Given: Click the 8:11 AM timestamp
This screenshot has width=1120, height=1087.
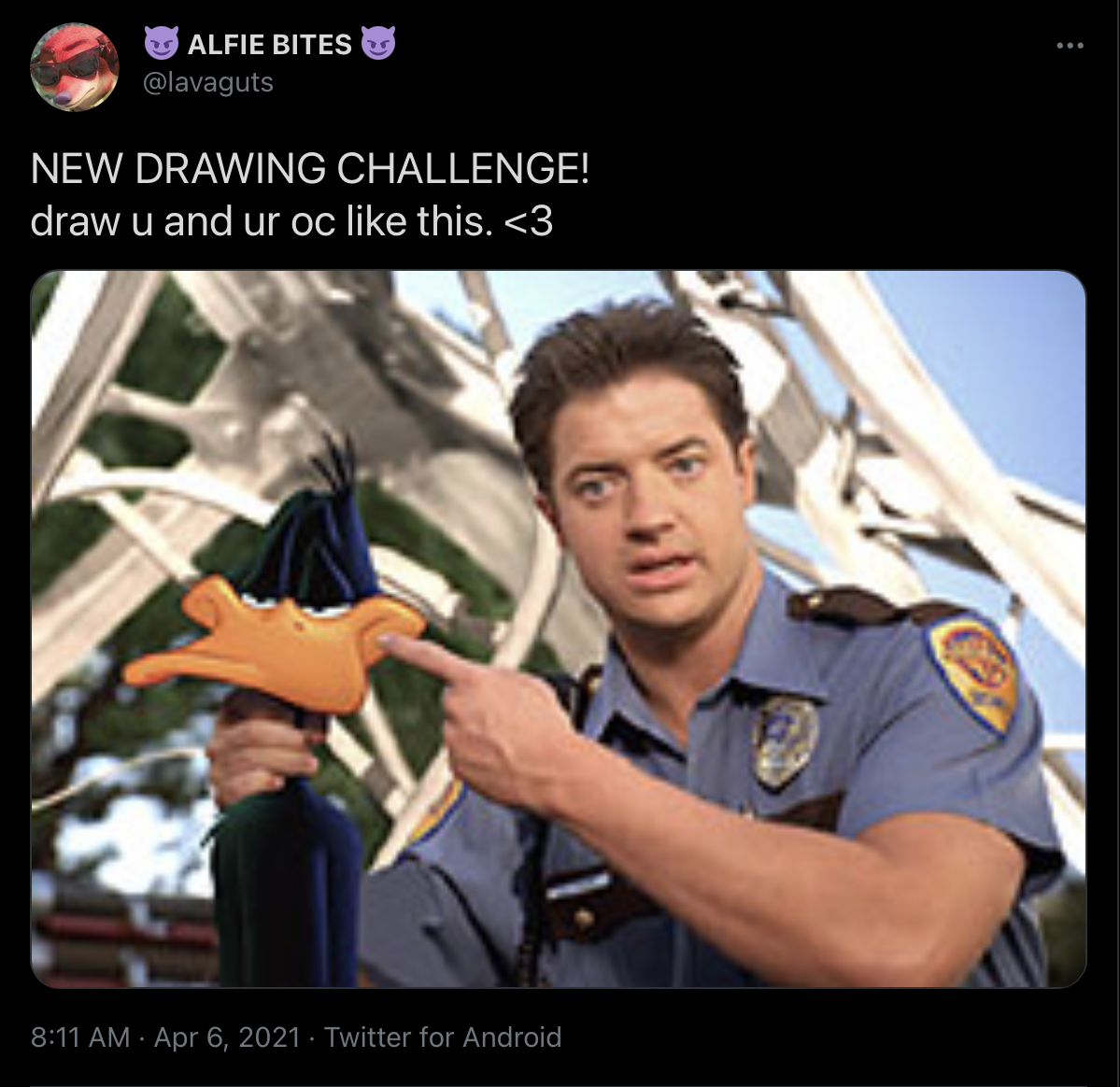Looking at the screenshot, I should [x=80, y=1037].
